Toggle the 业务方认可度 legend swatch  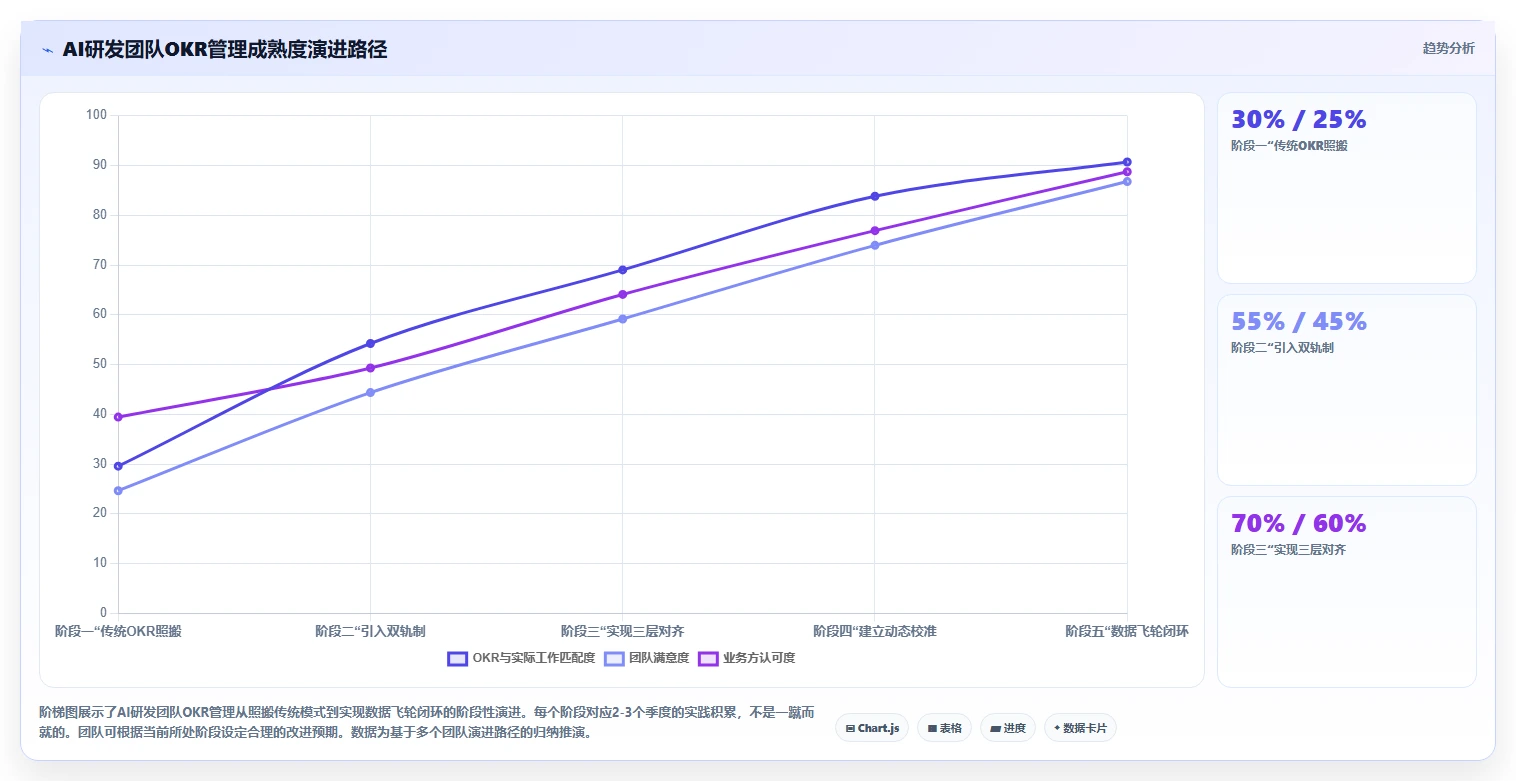click(x=708, y=658)
